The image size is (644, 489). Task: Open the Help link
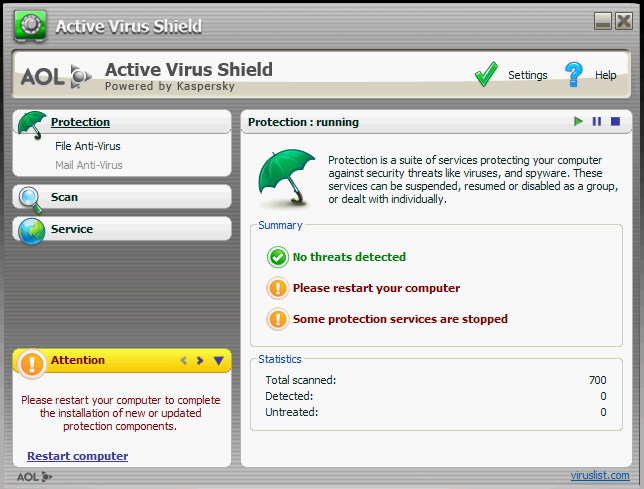click(606, 75)
